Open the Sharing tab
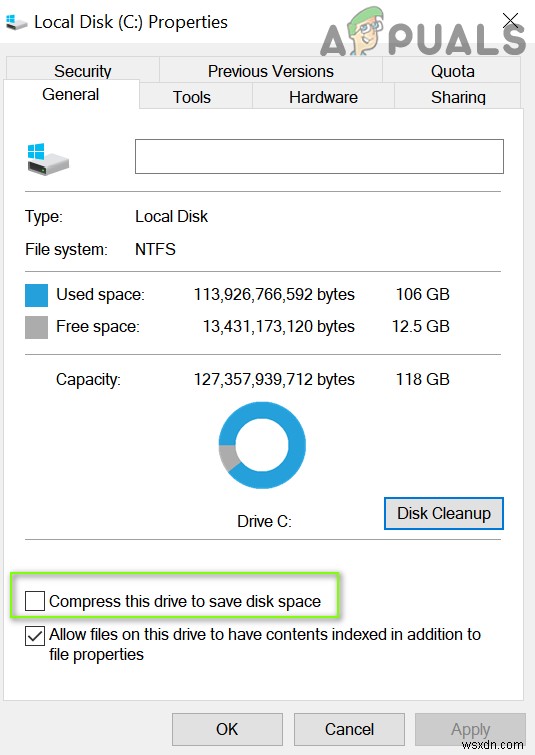The height and width of the screenshot is (755, 535). click(x=458, y=97)
